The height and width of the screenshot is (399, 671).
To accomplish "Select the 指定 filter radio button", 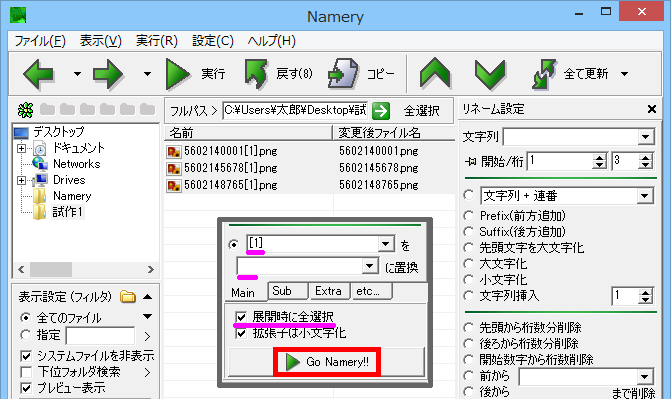I will [x=26, y=335].
